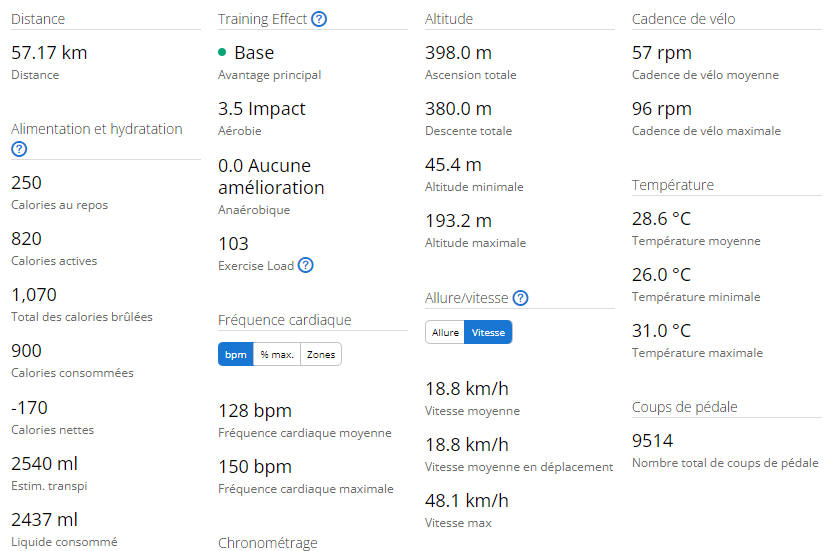Click the 128 bpm average heart rate

255,411
